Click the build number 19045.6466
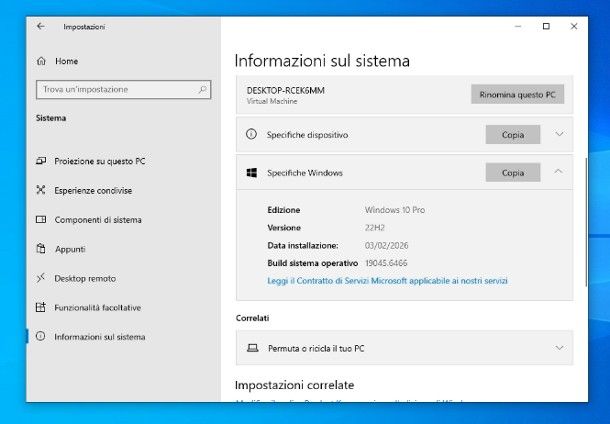 pos(386,263)
